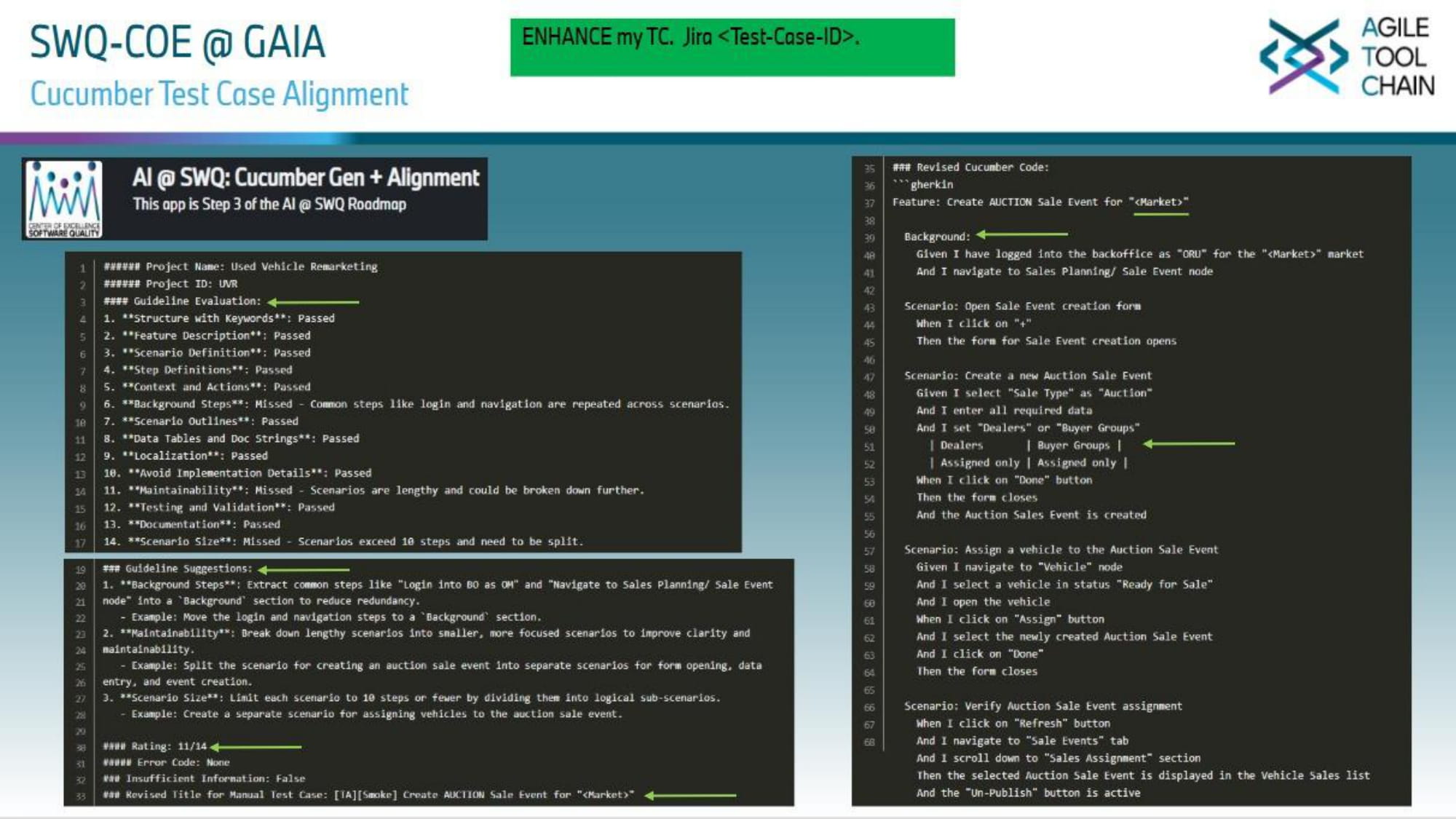The width and height of the screenshot is (1456, 819).
Task: Click the green ENHANCE my TC banner
Action: pyautogui.click(x=732, y=47)
